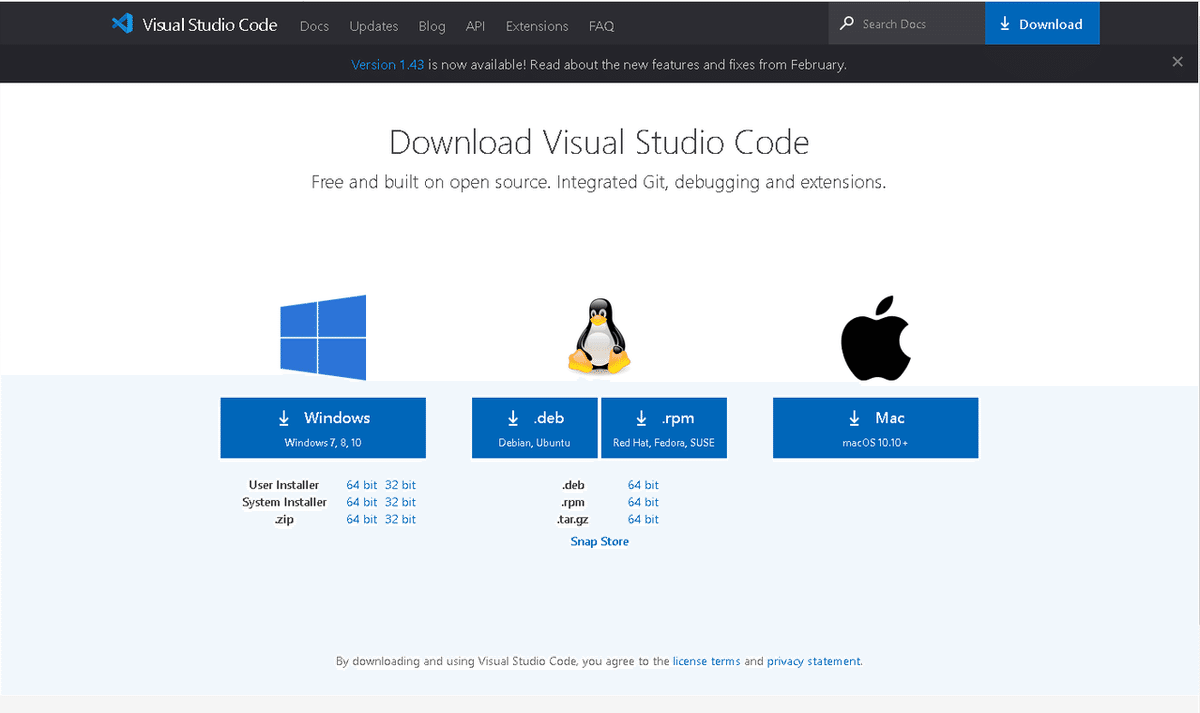1200x713 pixels.
Task: Go to the Blog page
Action: click(x=432, y=26)
